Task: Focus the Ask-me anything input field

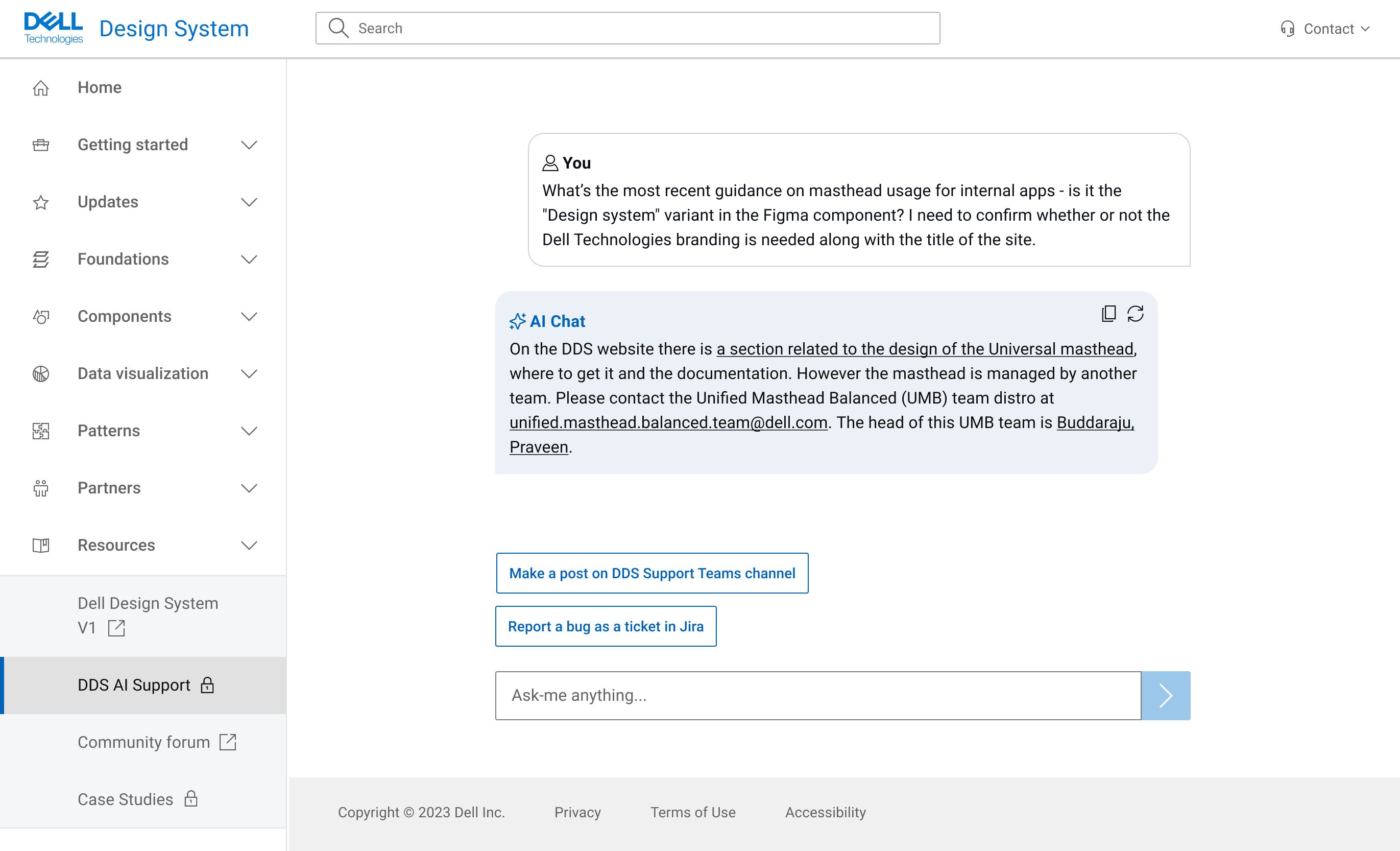Action: click(x=817, y=695)
